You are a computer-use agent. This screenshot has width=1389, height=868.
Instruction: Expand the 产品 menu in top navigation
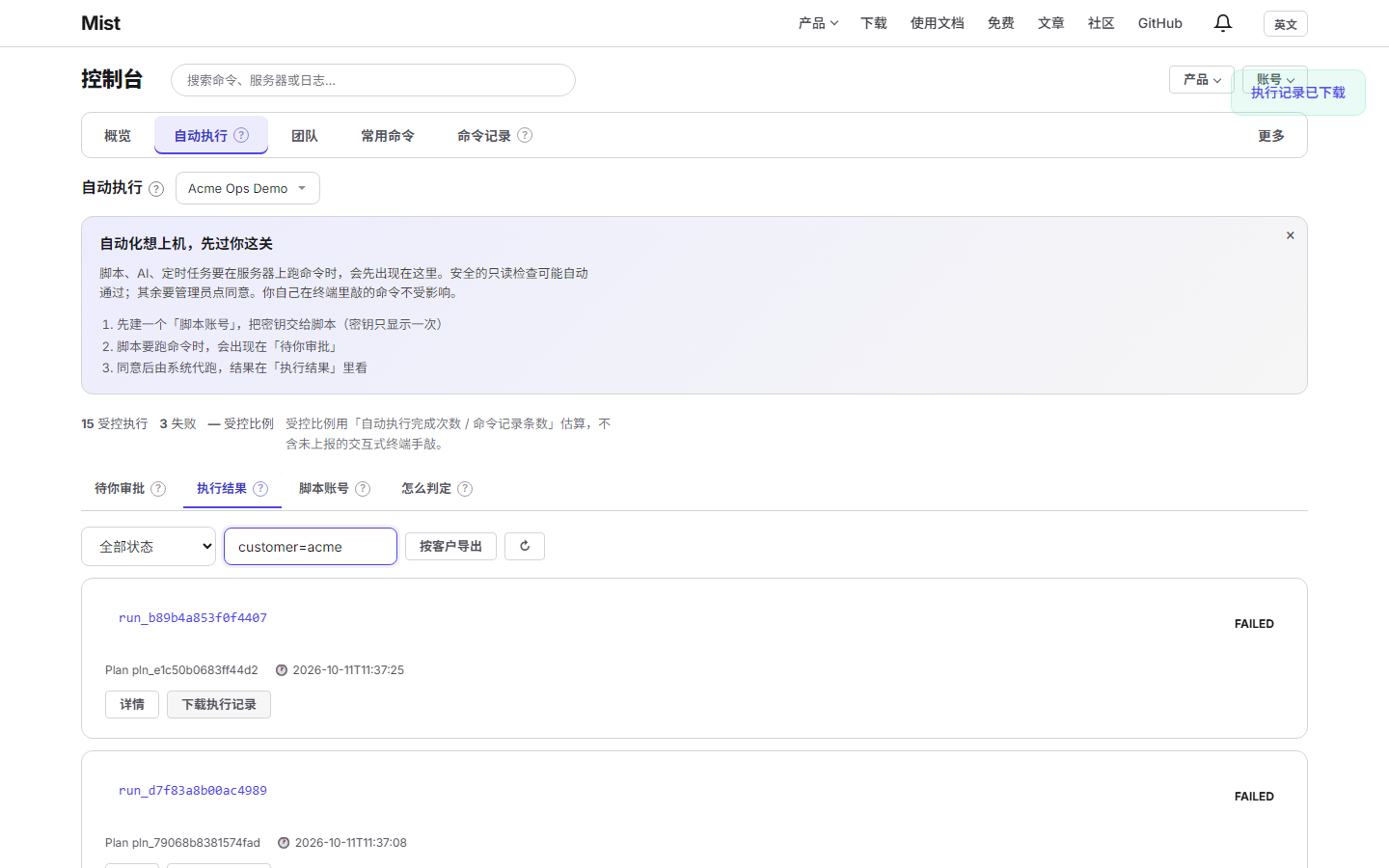click(x=818, y=23)
